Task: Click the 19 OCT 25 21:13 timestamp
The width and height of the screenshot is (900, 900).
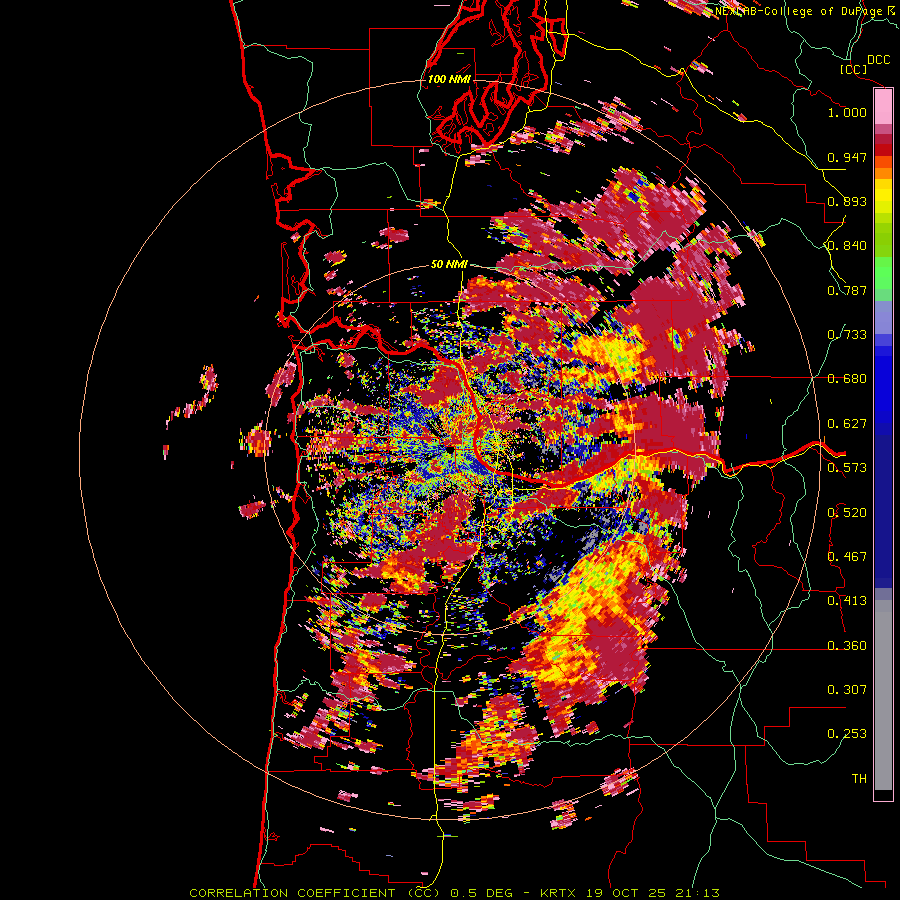Action: tap(651, 893)
